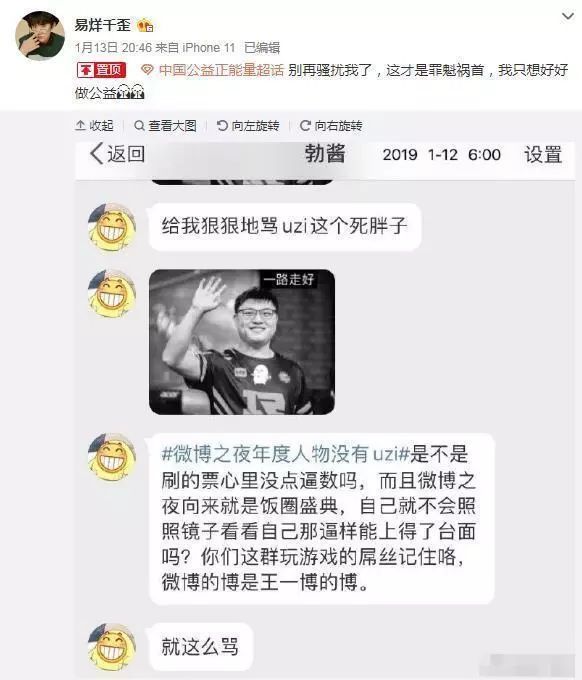
Task: Tap the 返回 back arrow in chat header
Action: (x=117, y=154)
